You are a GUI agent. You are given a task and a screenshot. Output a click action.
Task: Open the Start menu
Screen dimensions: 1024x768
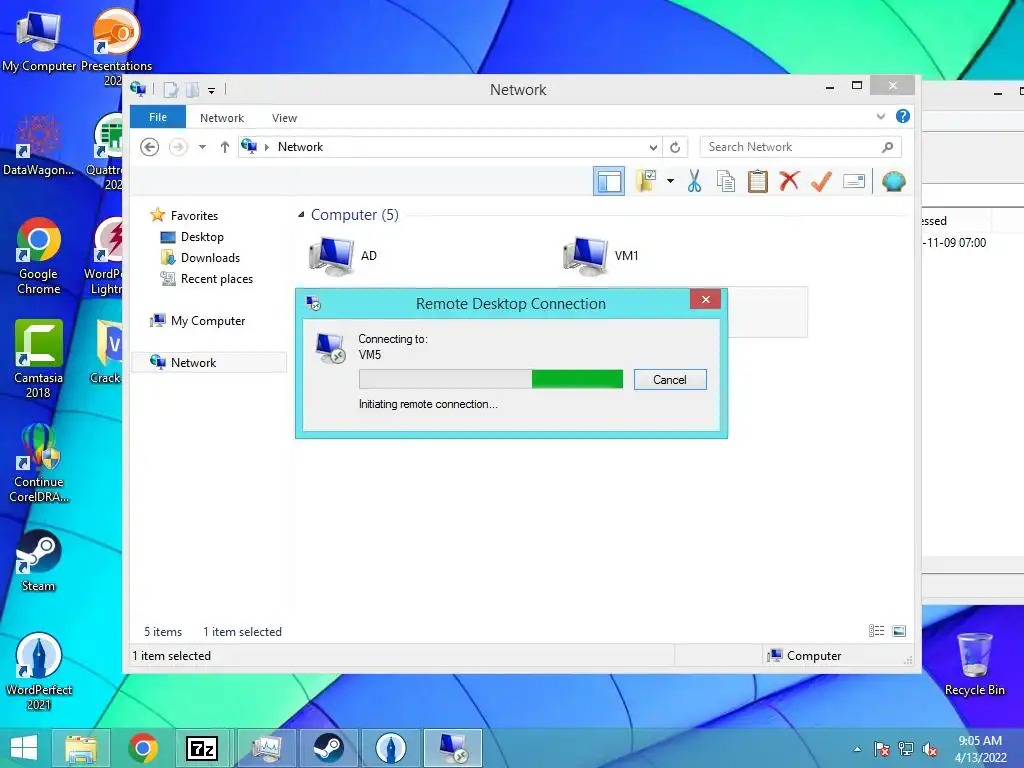24,748
